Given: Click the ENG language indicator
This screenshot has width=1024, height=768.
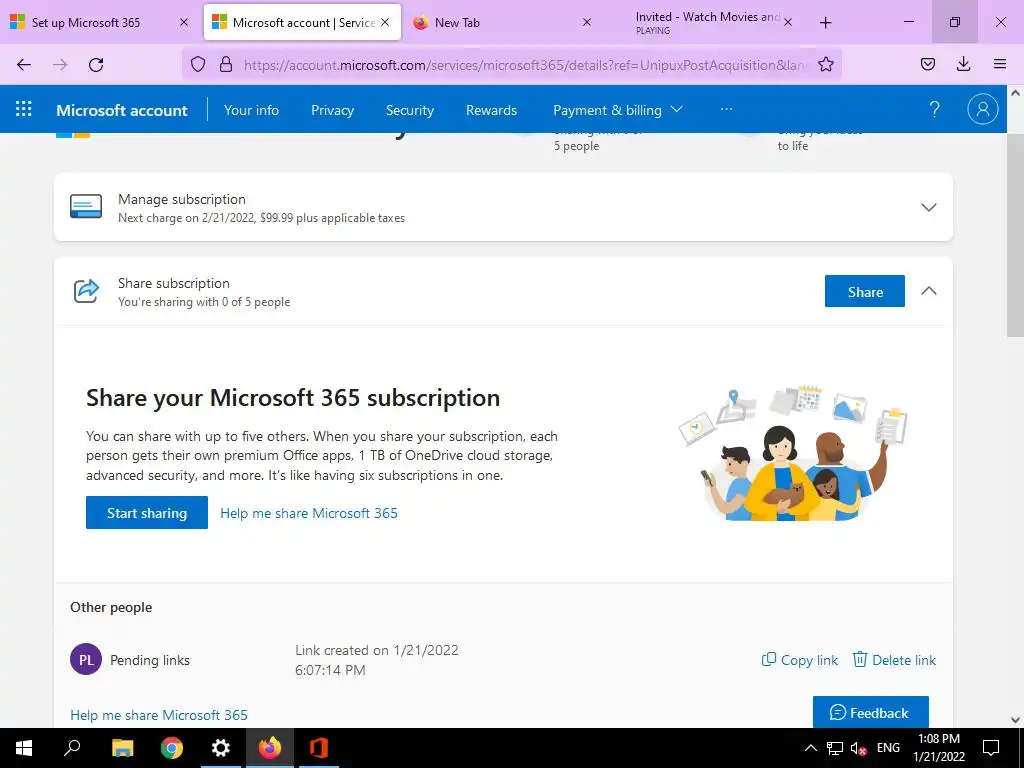Looking at the screenshot, I should click(x=888, y=748).
